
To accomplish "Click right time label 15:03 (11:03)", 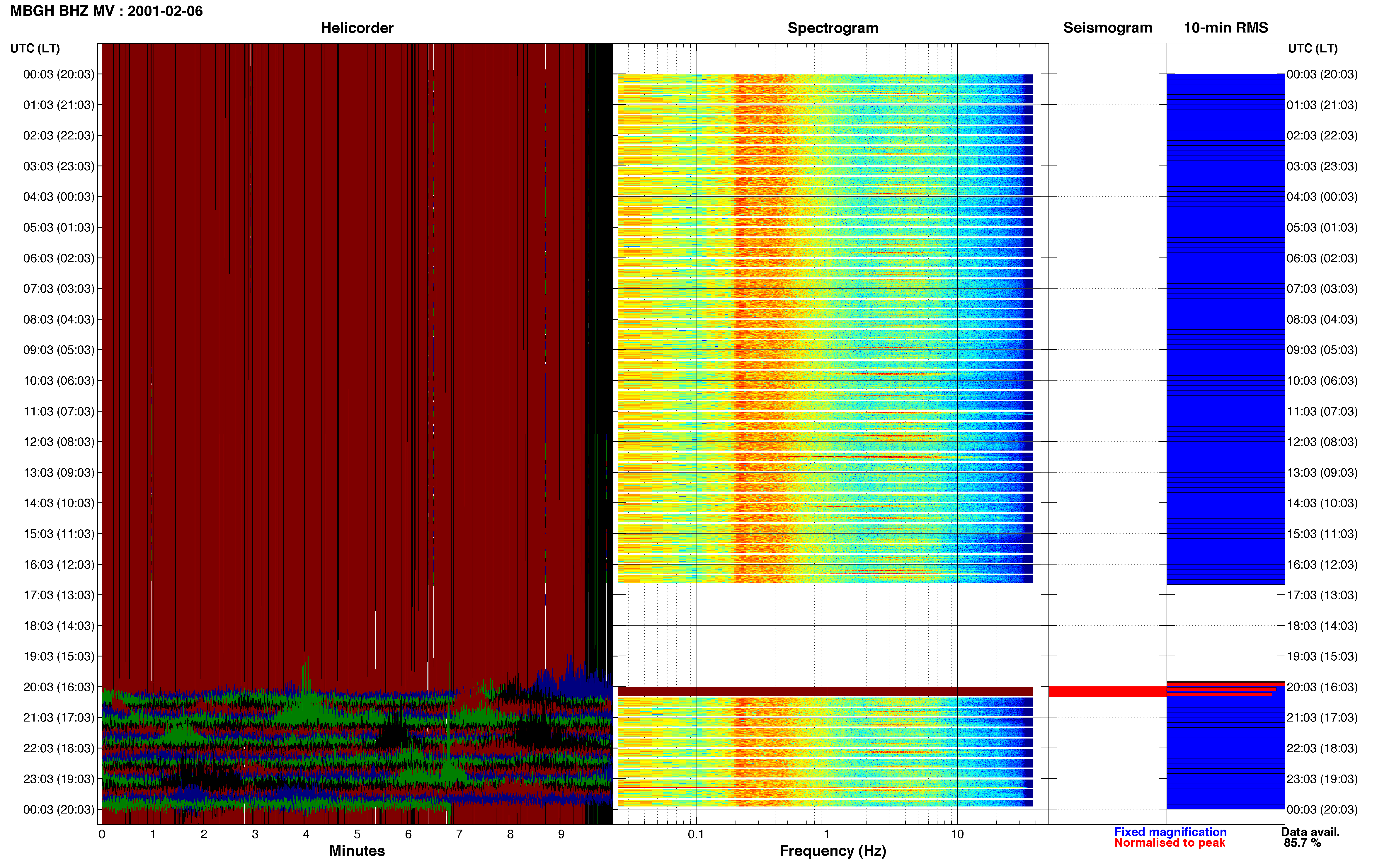I will (x=1322, y=533).
